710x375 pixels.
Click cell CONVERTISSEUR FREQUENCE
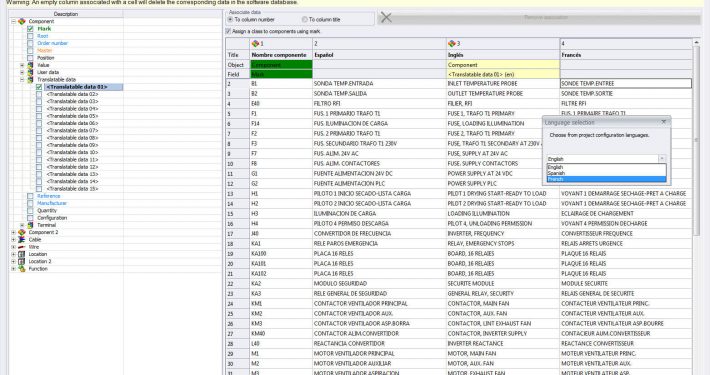click(626, 233)
